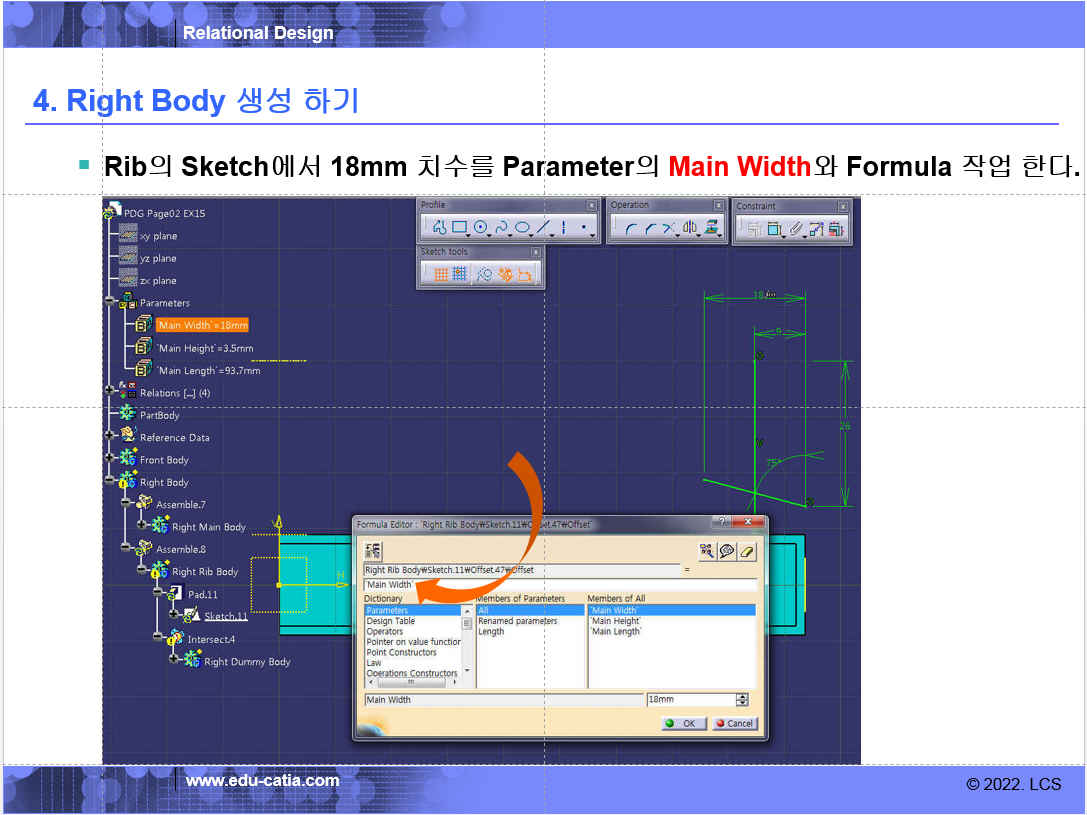
Task: Expand the Front Body tree node
Action: click(110, 460)
